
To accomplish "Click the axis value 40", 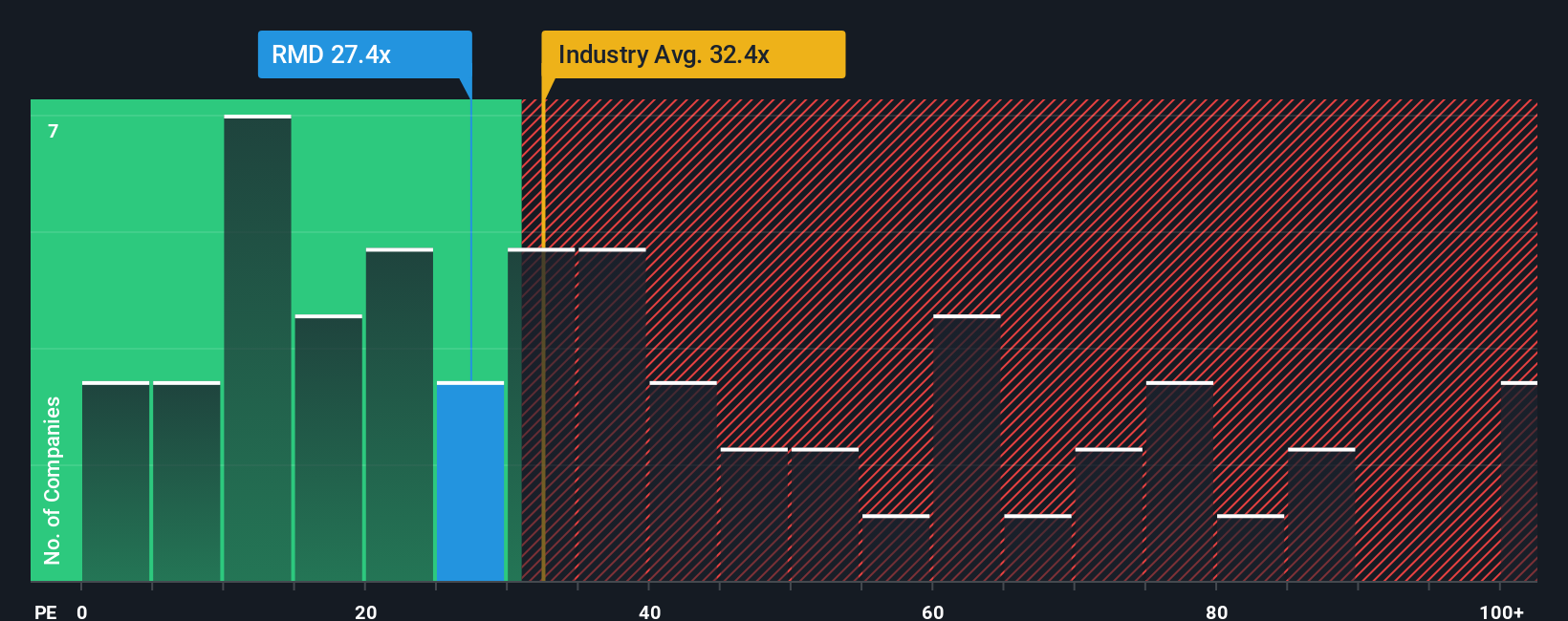I will click(x=649, y=611).
